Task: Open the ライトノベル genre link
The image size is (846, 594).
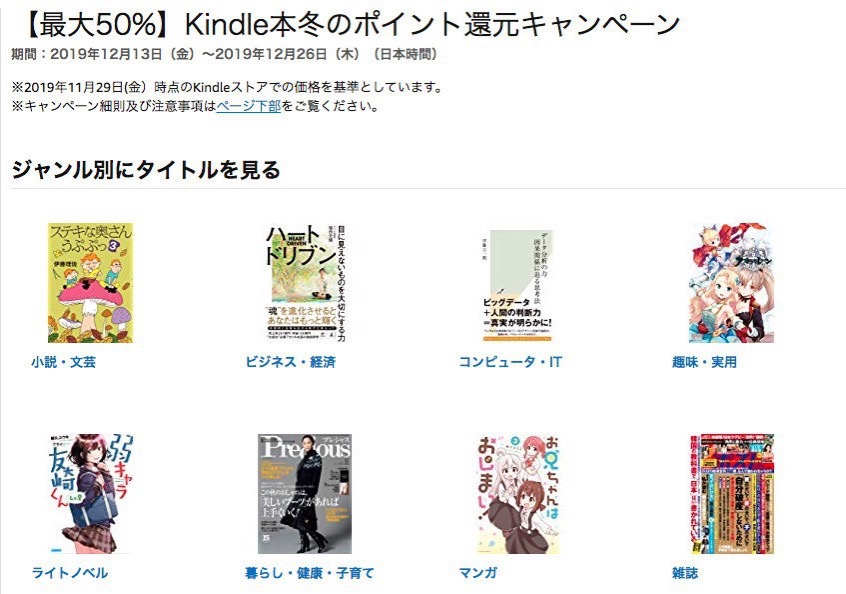Action: tap(70, 572)
